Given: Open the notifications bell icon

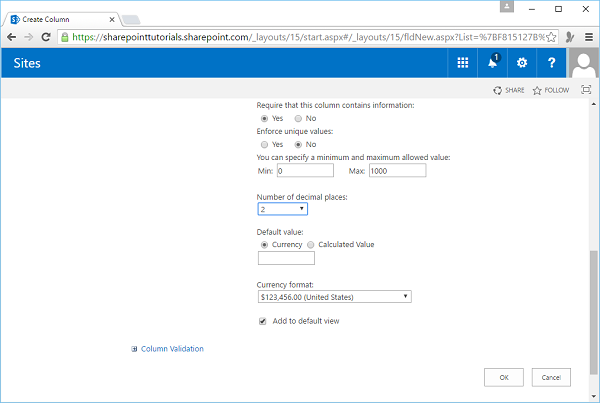Looking at the screenshot, I should (x=493, y=63).
